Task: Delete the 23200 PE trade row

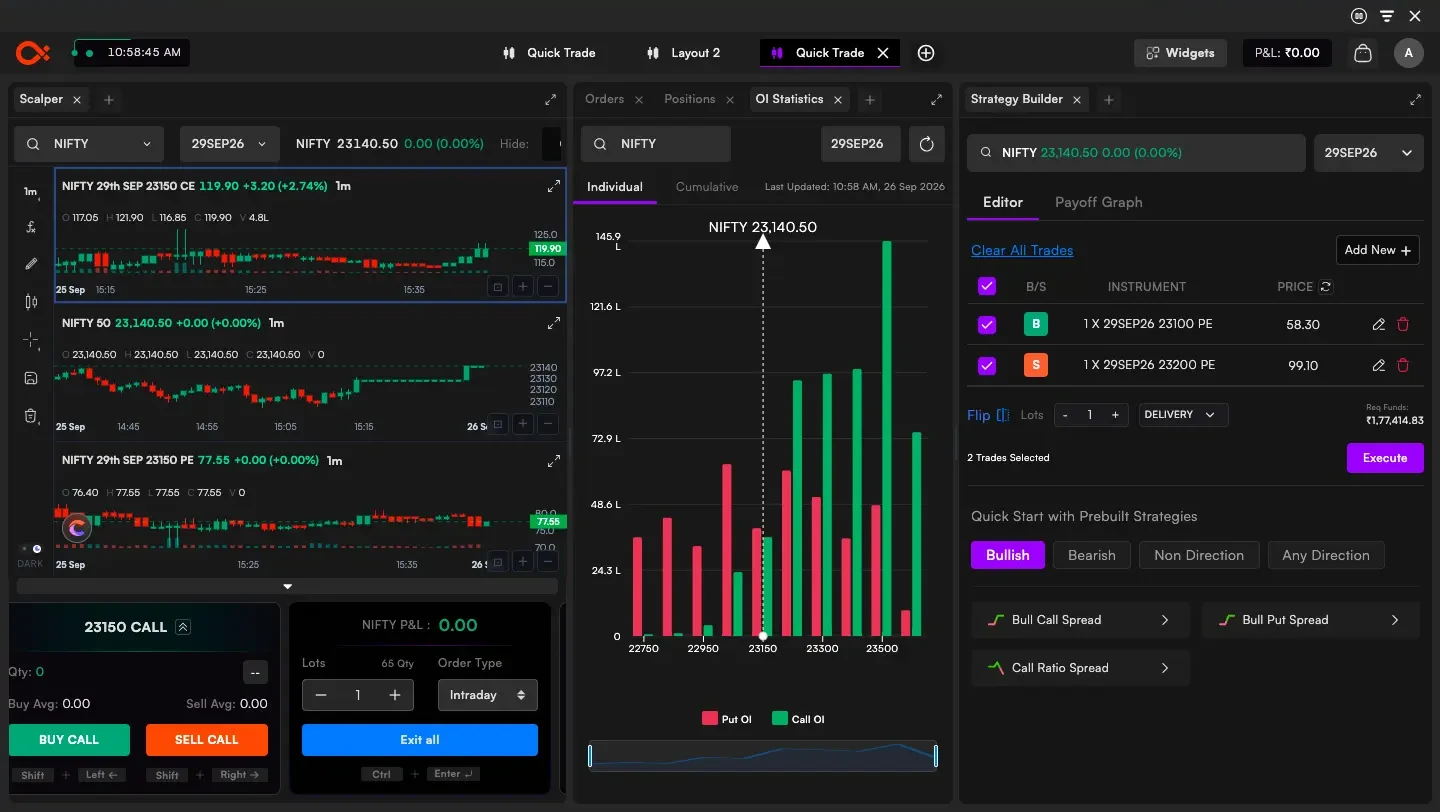Action: [x=1403, y=365]
